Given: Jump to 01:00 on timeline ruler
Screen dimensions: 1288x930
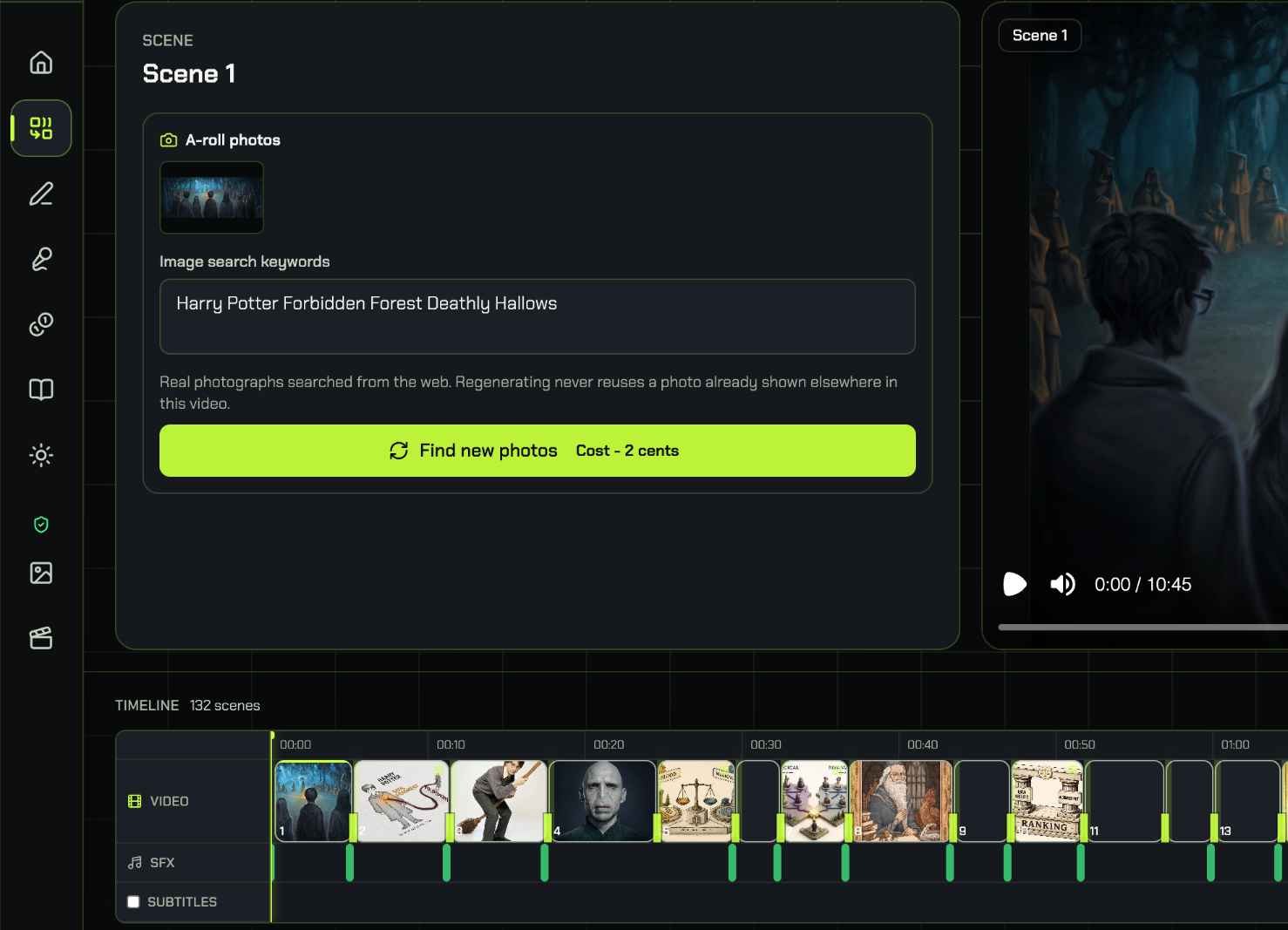Looking at the screenshot, I should [1235, 744].
